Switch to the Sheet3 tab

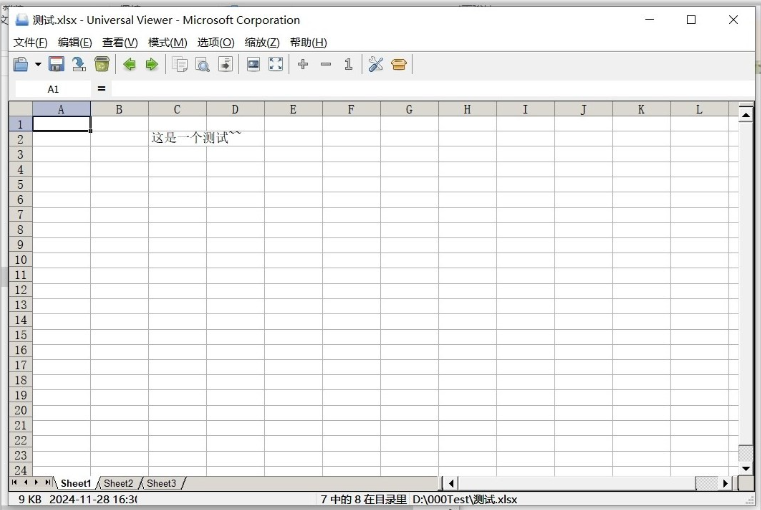click(162, 483)
